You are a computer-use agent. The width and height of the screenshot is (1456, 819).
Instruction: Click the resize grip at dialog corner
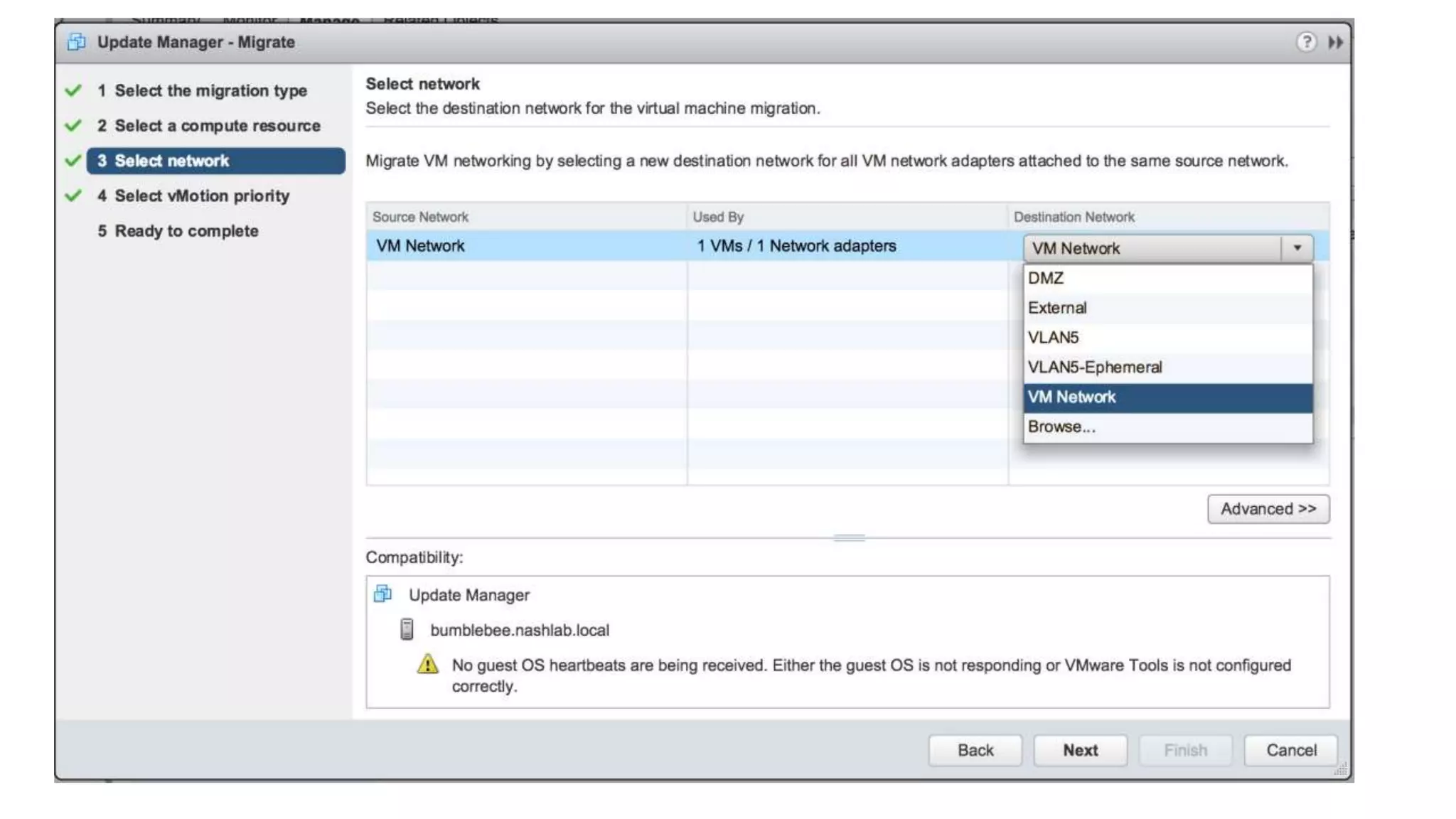pos(1341,769)
